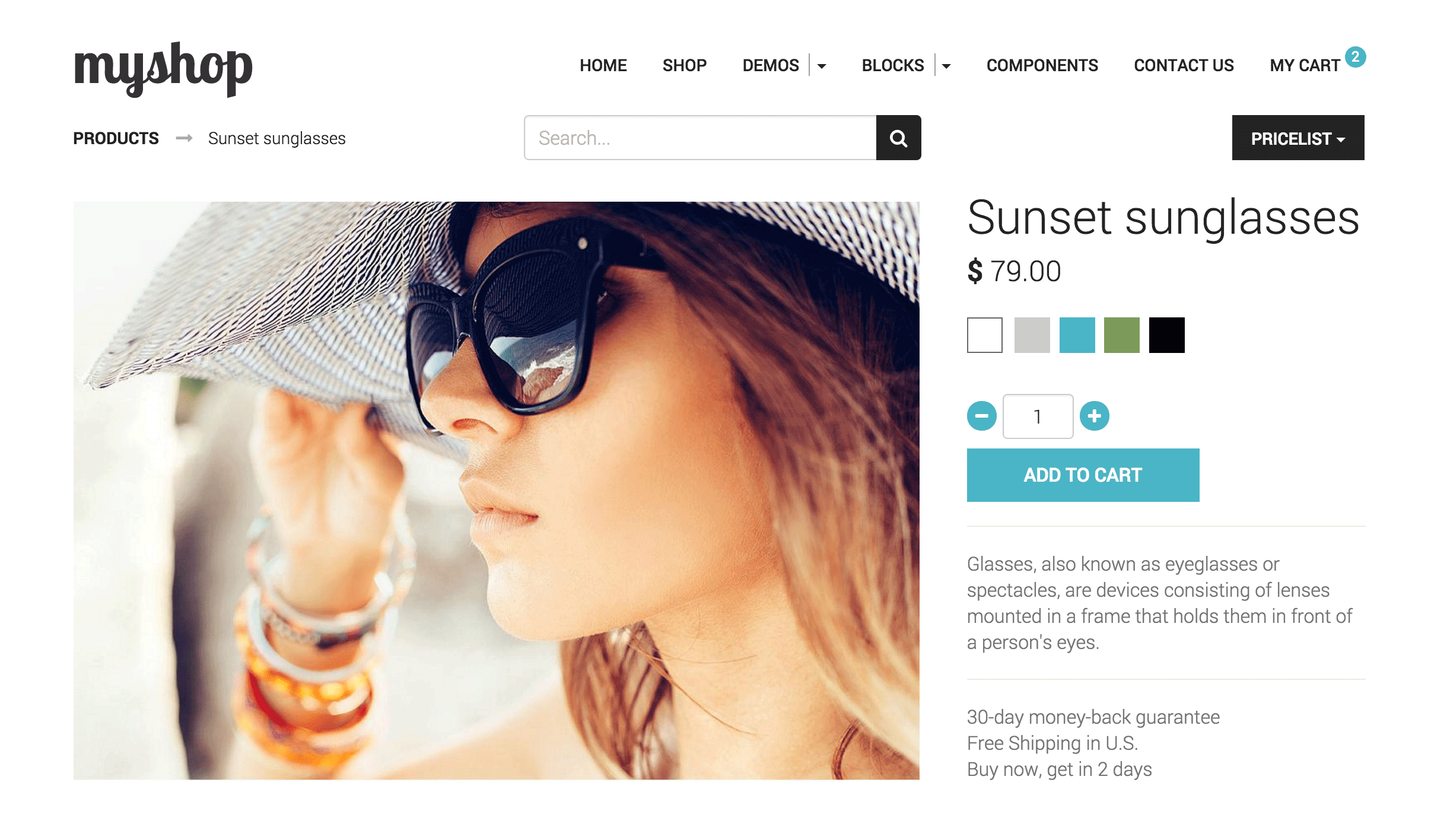This screenshot has height=840, width=1431.
Task: Select the white color swatch option
Action: pos(983,335)
